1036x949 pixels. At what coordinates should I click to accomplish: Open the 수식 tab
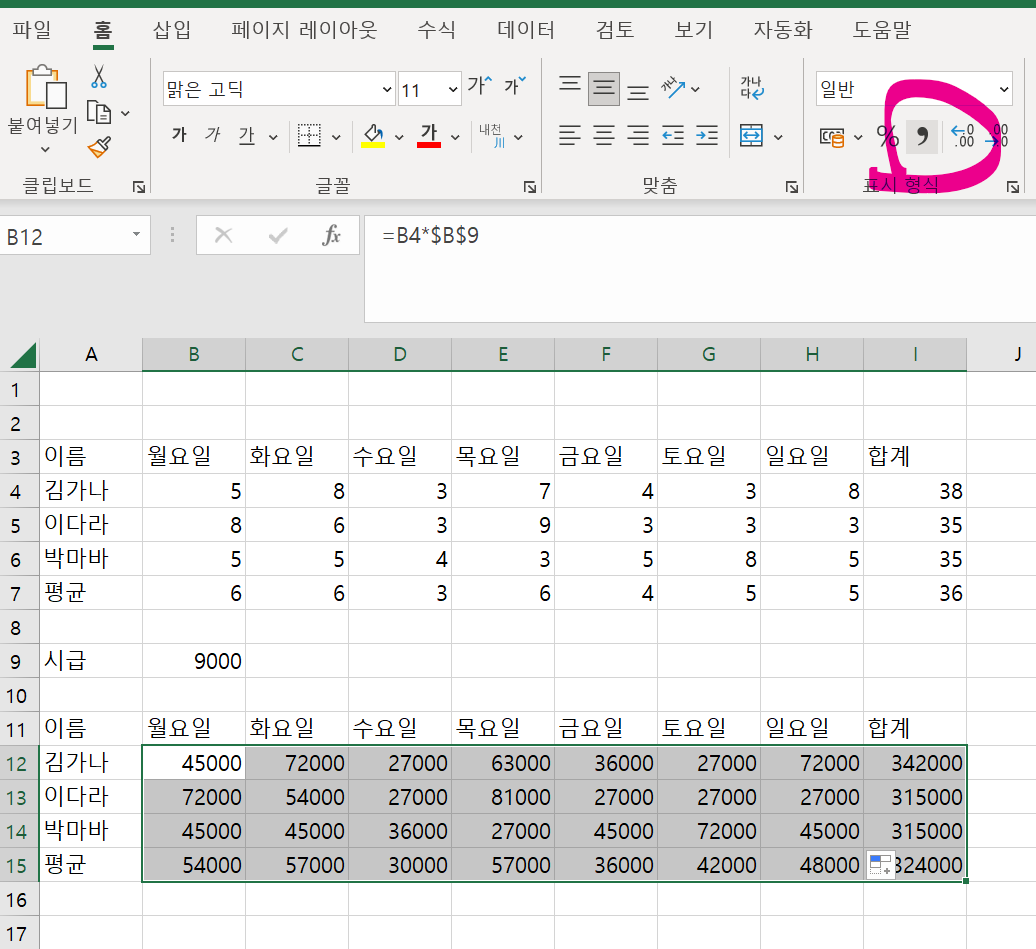pos(437,30)
